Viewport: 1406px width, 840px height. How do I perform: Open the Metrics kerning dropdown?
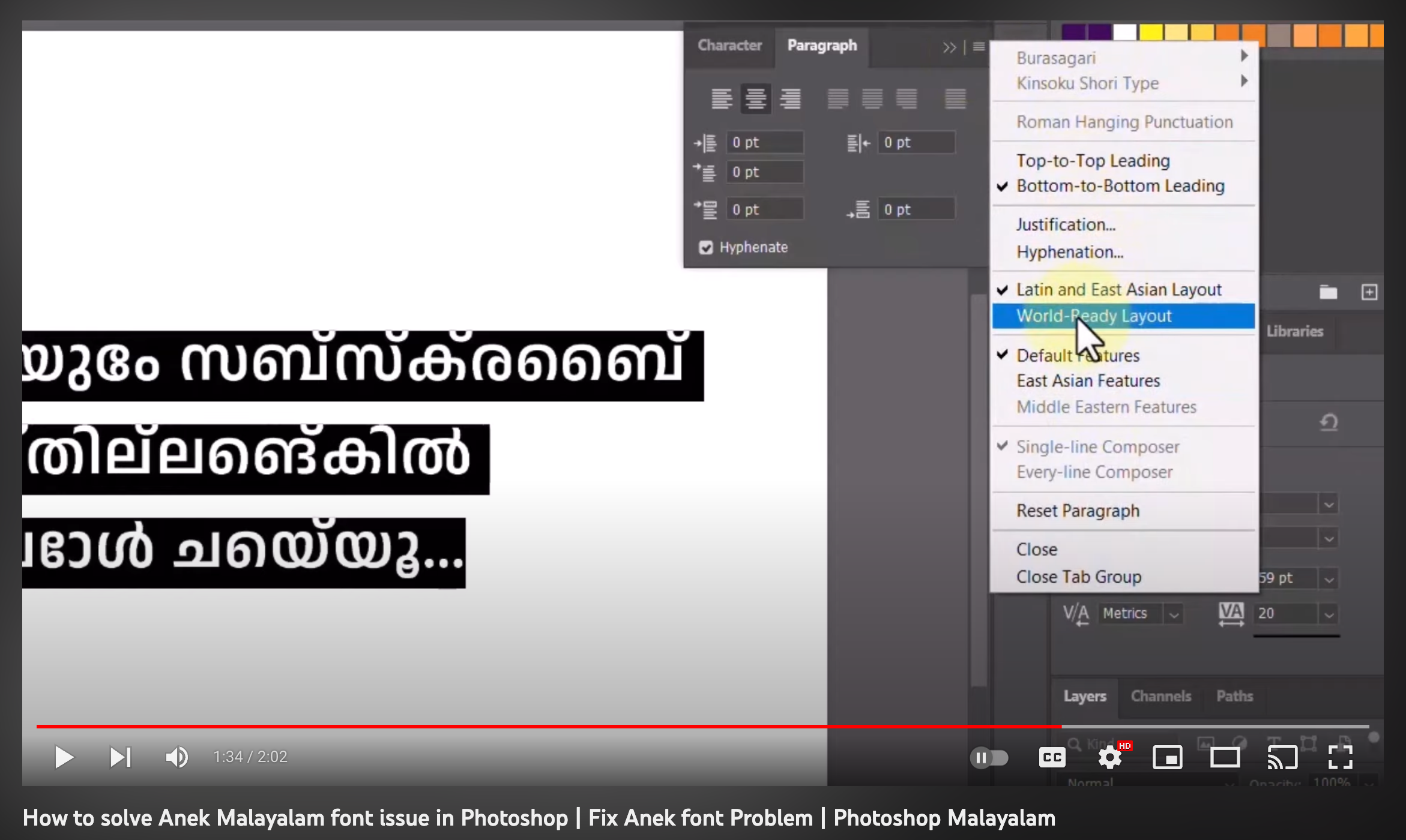click(1174, 614)
